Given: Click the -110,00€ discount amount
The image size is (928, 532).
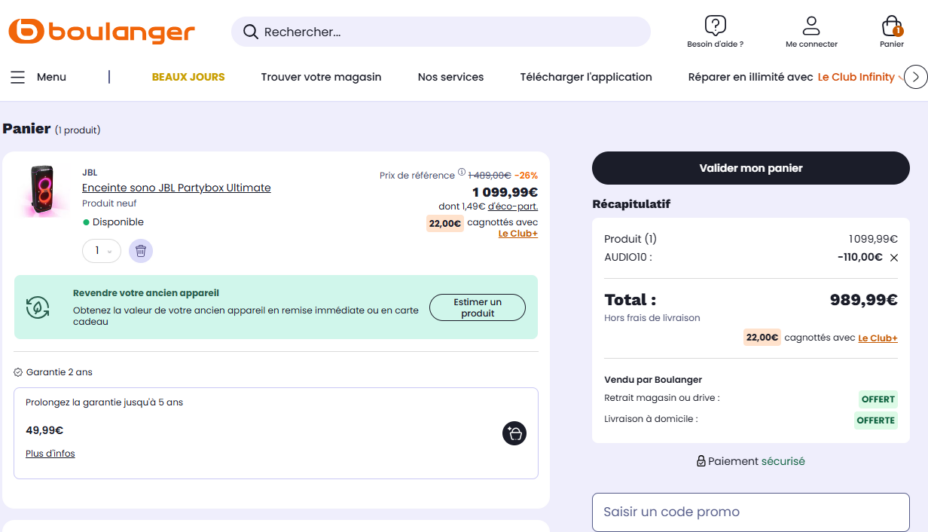Looking at the screenshot, I should click(x=860, y=257).
